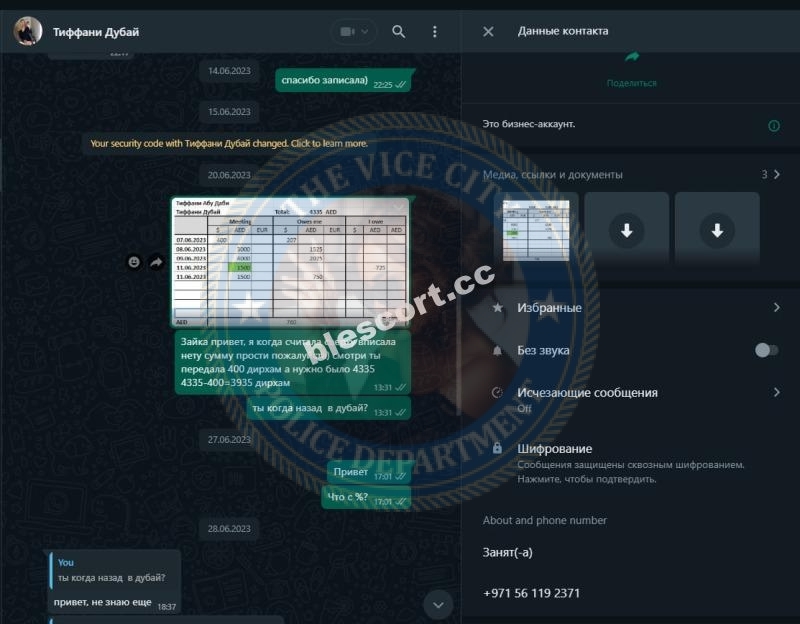
Task: Click the Тиффани Дубай chat header name
Action: pyautogui.click(x=96, y=32)
